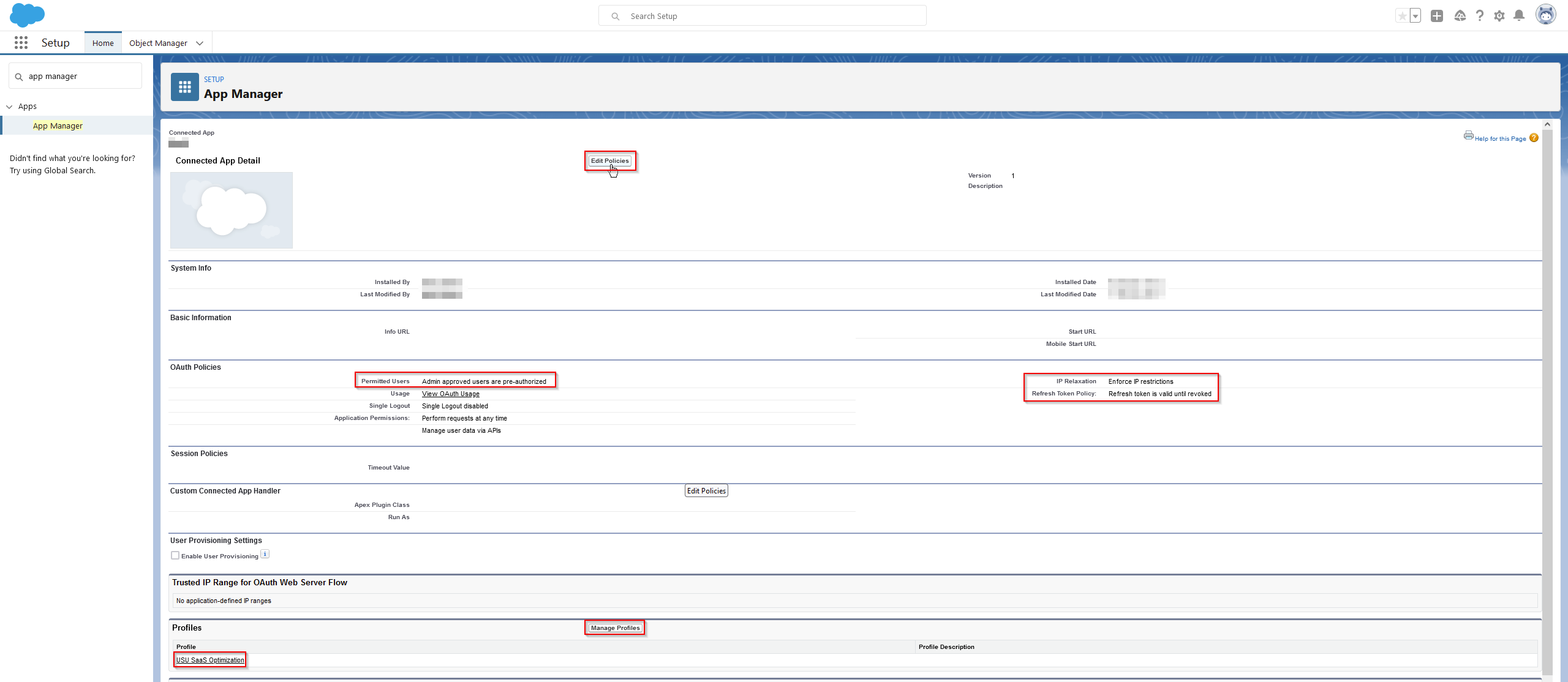Screen dimensions: 1568x682
Task: Expand the Object Manager dropdown
Action: [199, 43]
